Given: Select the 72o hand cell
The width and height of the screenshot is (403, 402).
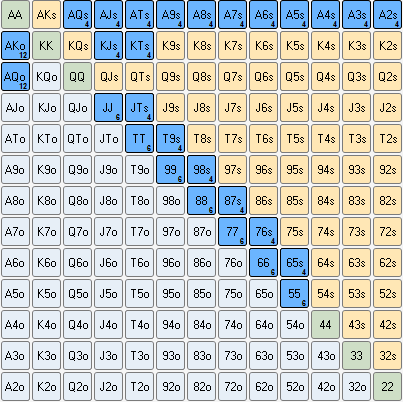Looking at the screenshot, I should pos(233,387).
